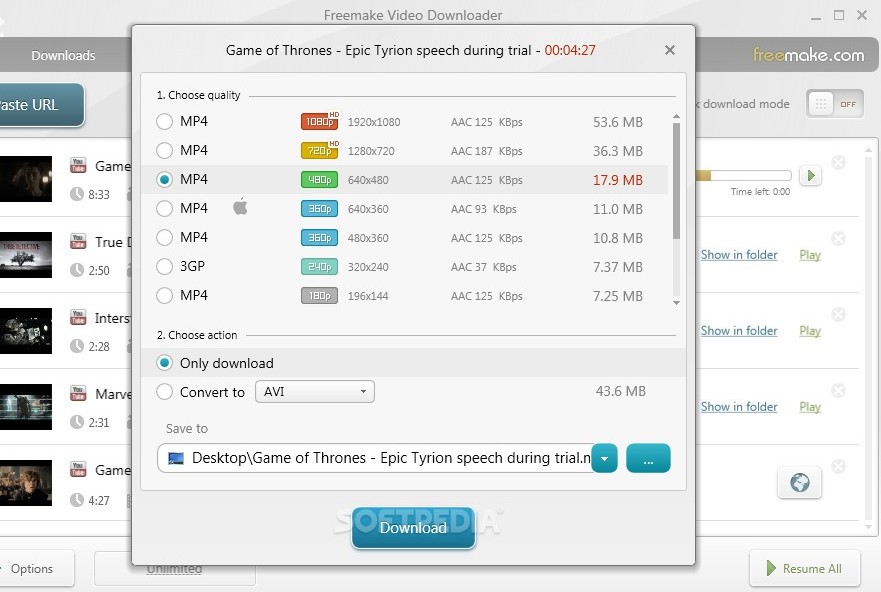Click the globe icon button
Image resolution: width=881 pixels, height=592 pixels.
pos(800,482)
